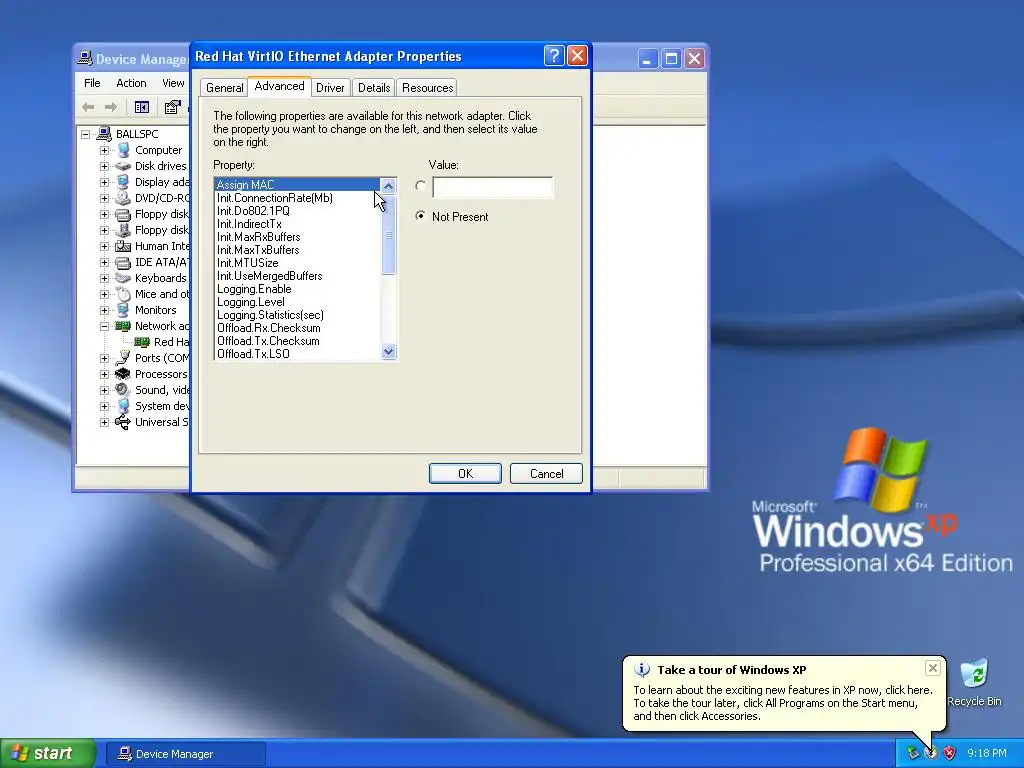Screen dimensions: 1024x768
Task: Select the System devices icon
Action: click(x=123, y=406)
